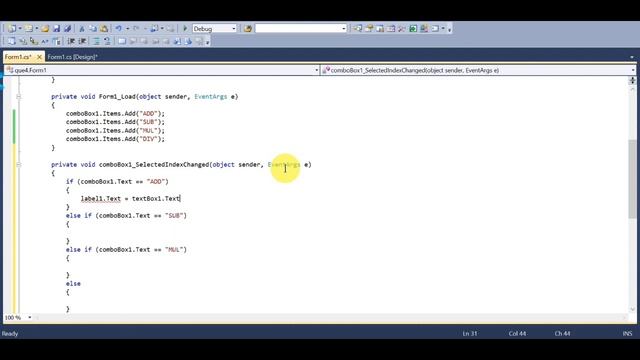Open the New Project dropdown arrow
Image resolution: width=640 pixels, height=360 pixels.
20,29
